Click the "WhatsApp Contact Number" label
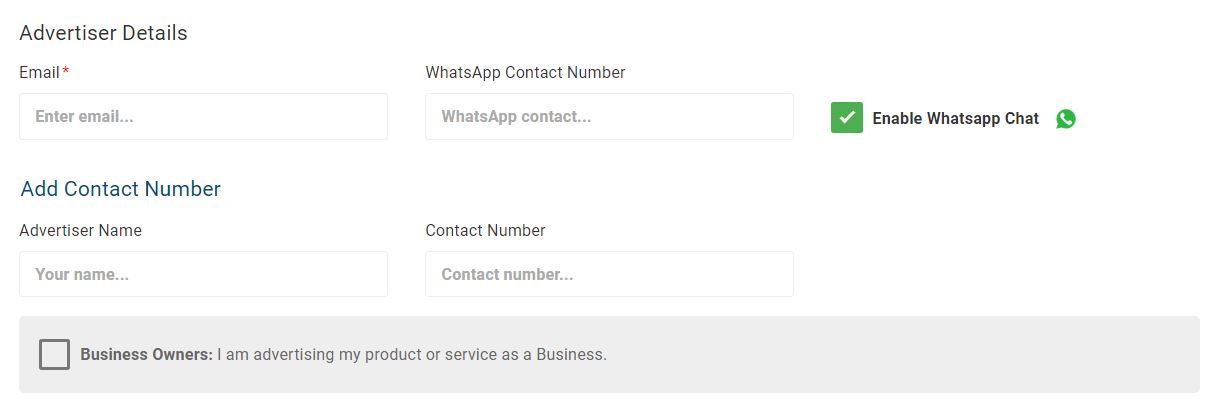 point(525,72)
